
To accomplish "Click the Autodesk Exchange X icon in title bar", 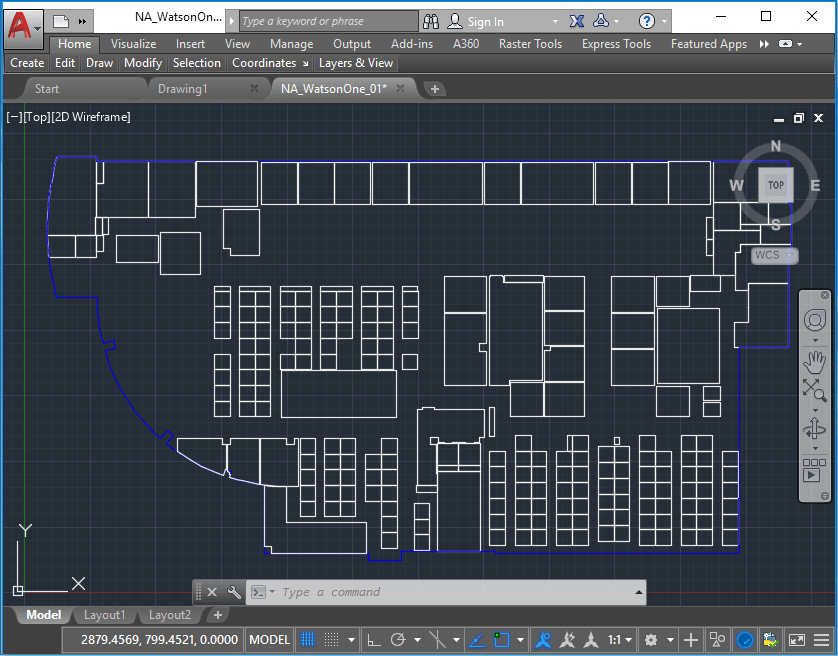I will click(x=576, y=20).
